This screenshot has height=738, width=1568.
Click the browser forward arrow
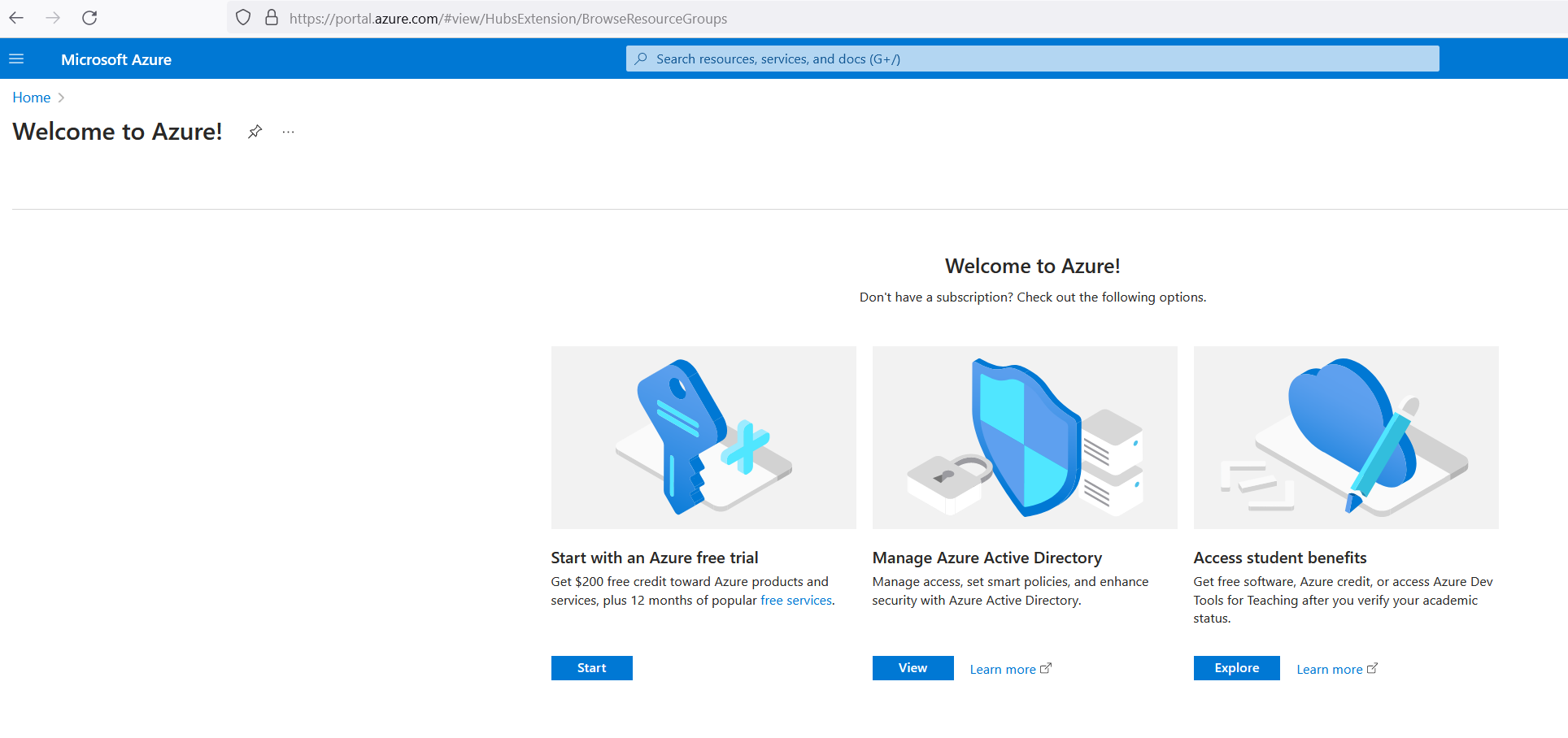tap(53, 18)
